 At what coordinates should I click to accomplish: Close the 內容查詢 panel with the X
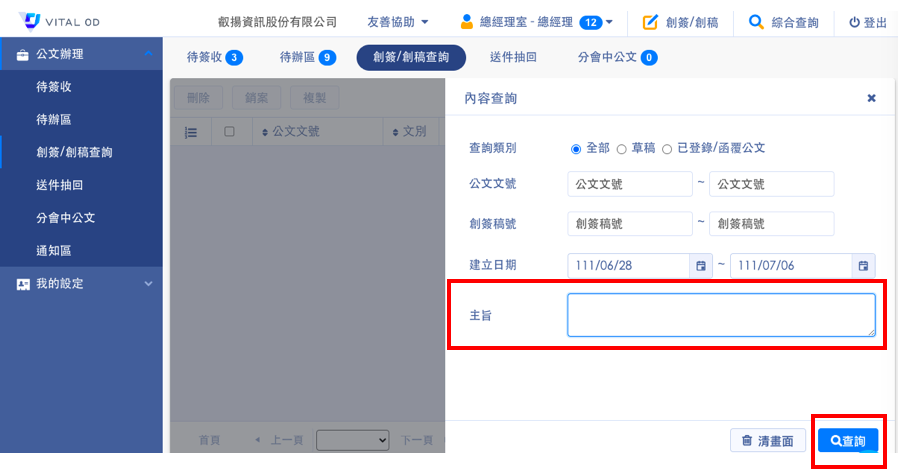pos(871,98)
